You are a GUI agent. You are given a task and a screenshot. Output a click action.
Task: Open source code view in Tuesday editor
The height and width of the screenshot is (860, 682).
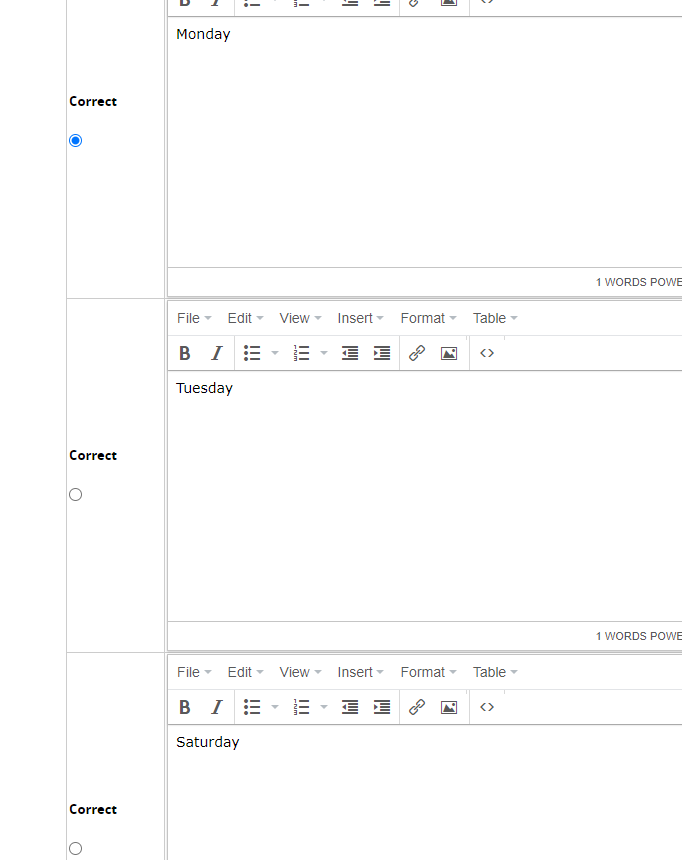[x=487, y=353]
